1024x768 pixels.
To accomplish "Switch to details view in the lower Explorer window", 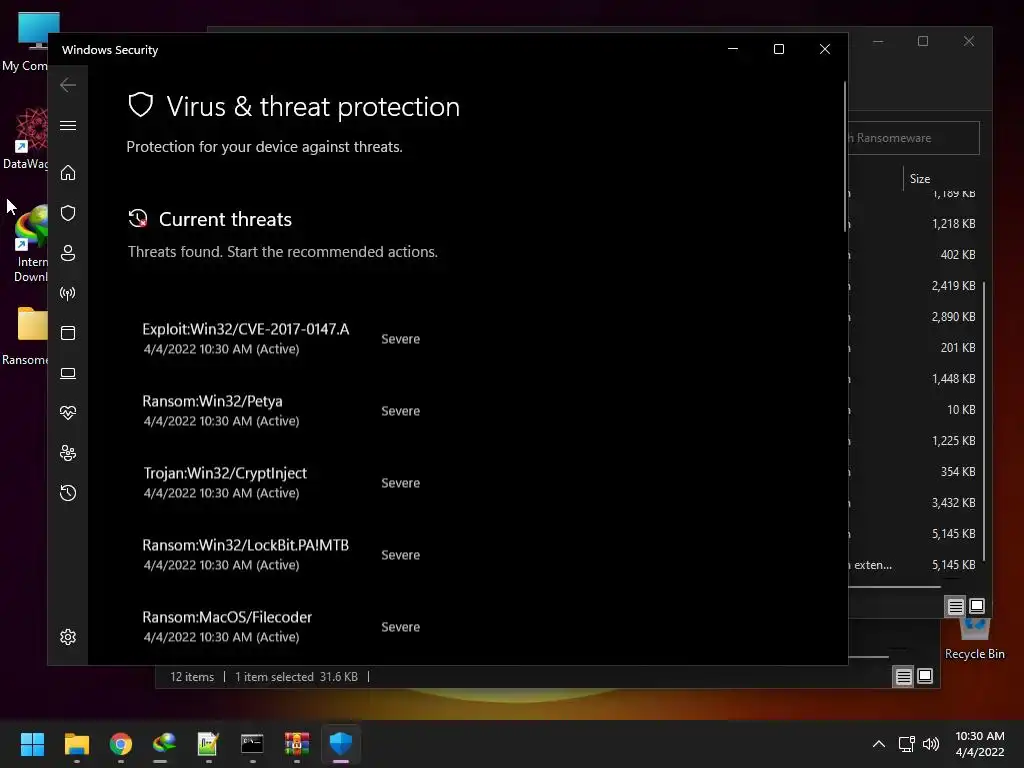I will click(x=903, y=677).
